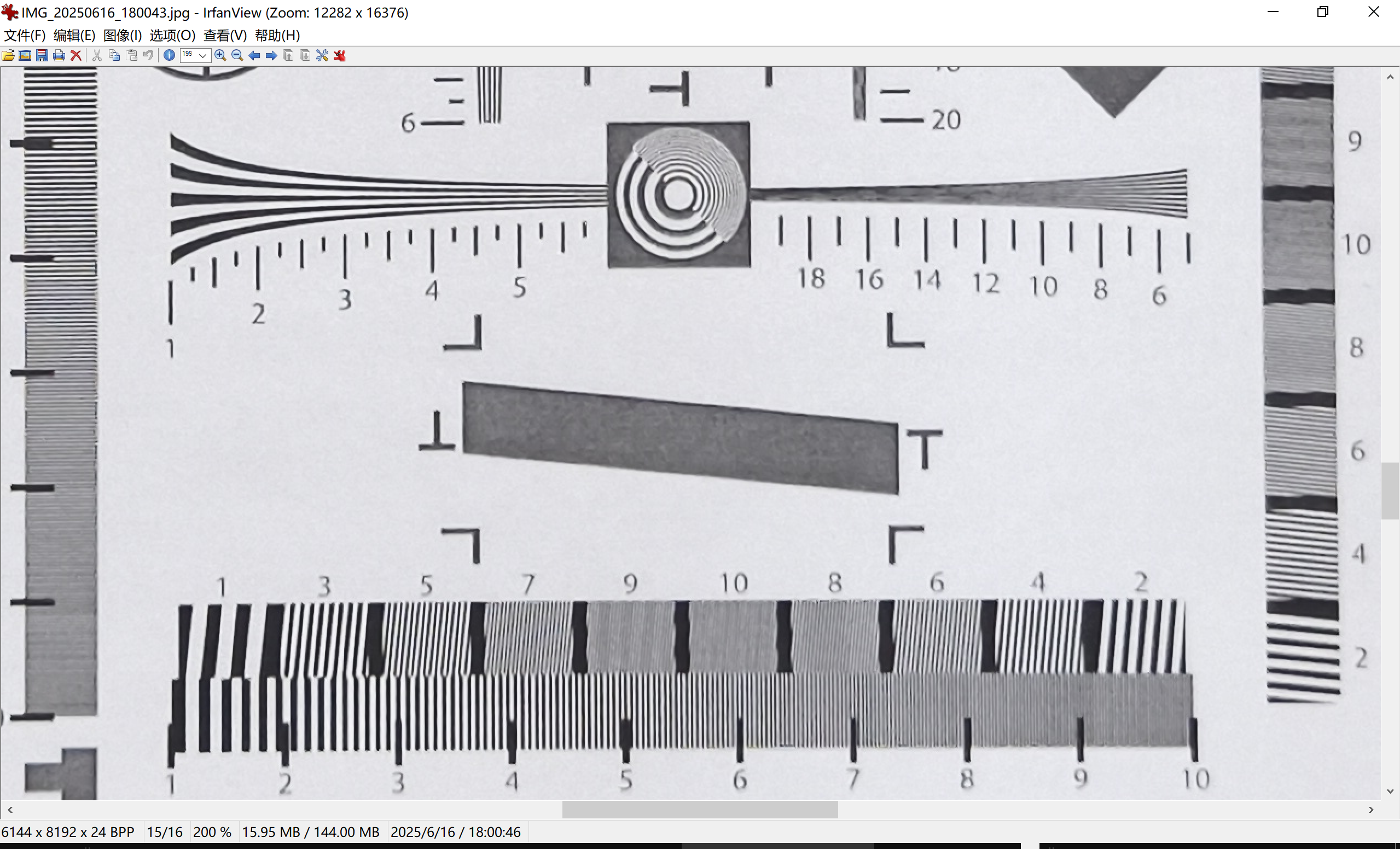Click the Zoom in magnifier icon

[x=220, y=55]
